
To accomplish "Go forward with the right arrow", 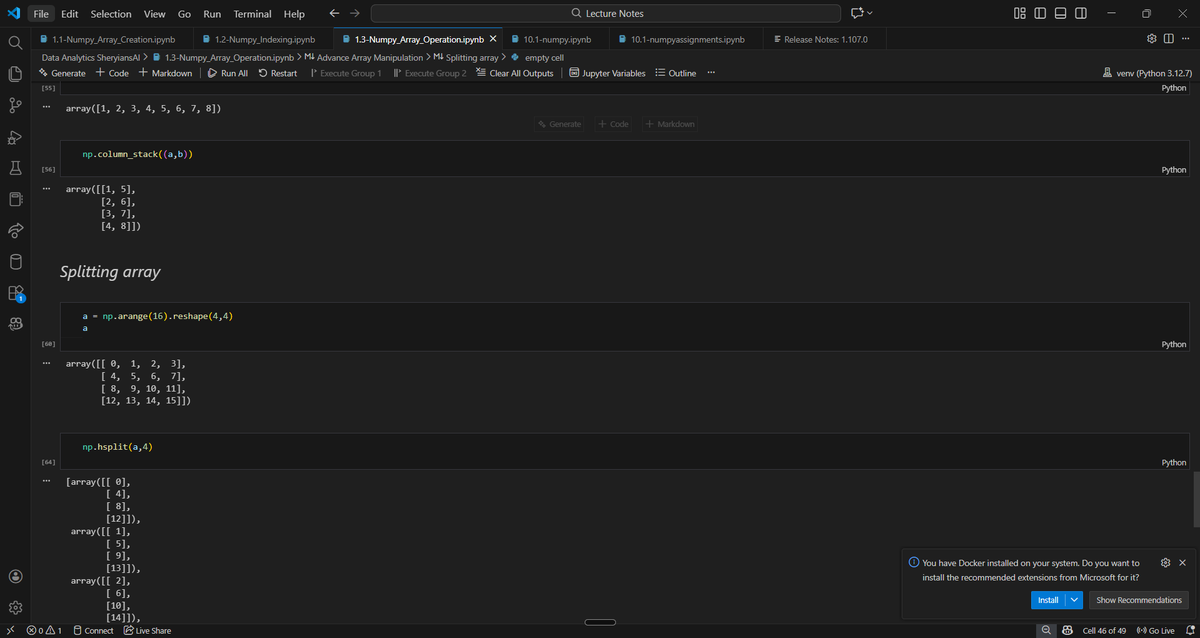I will click(x=354, y=13).
